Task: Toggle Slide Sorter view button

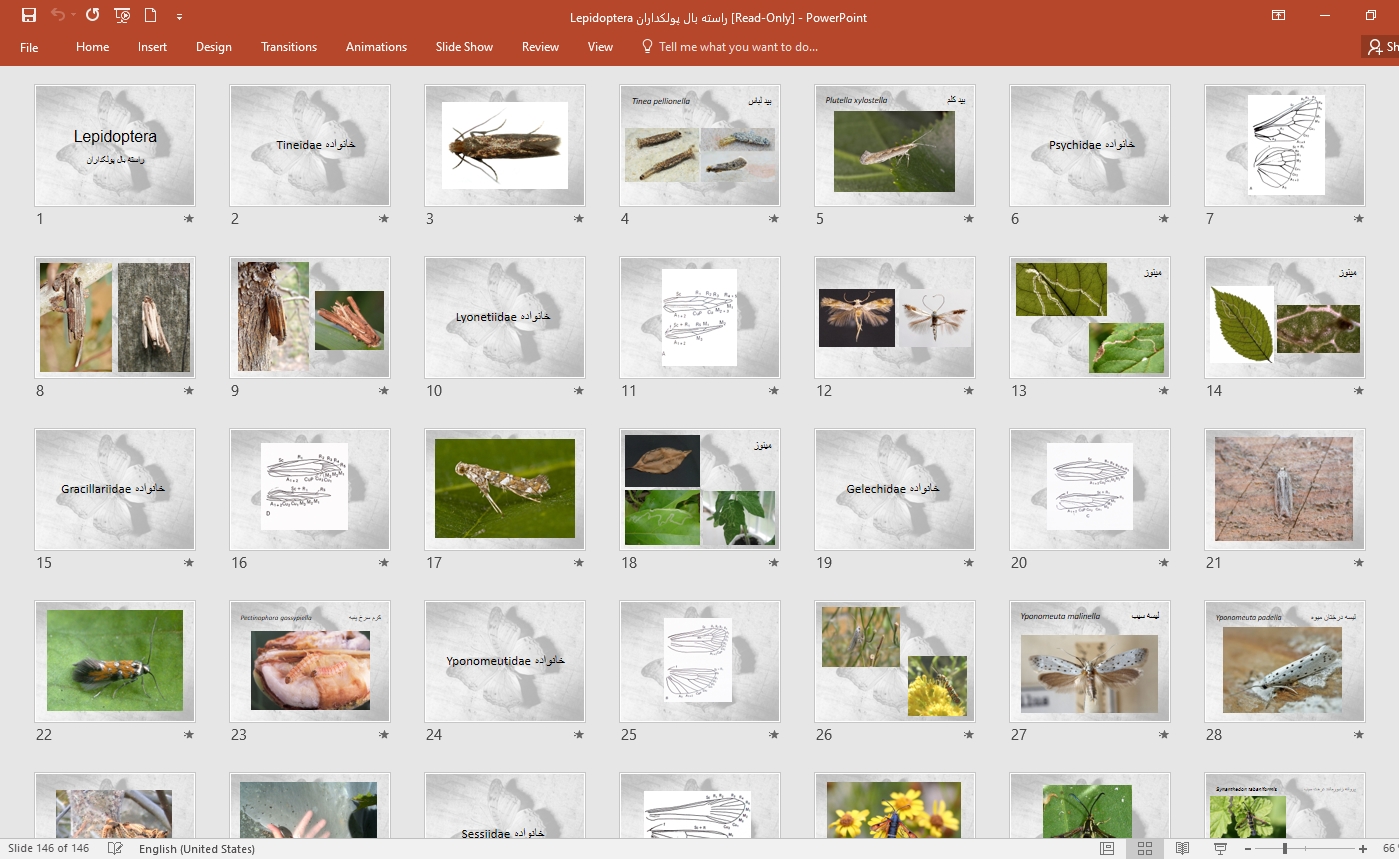Action: coord(1144,848)
